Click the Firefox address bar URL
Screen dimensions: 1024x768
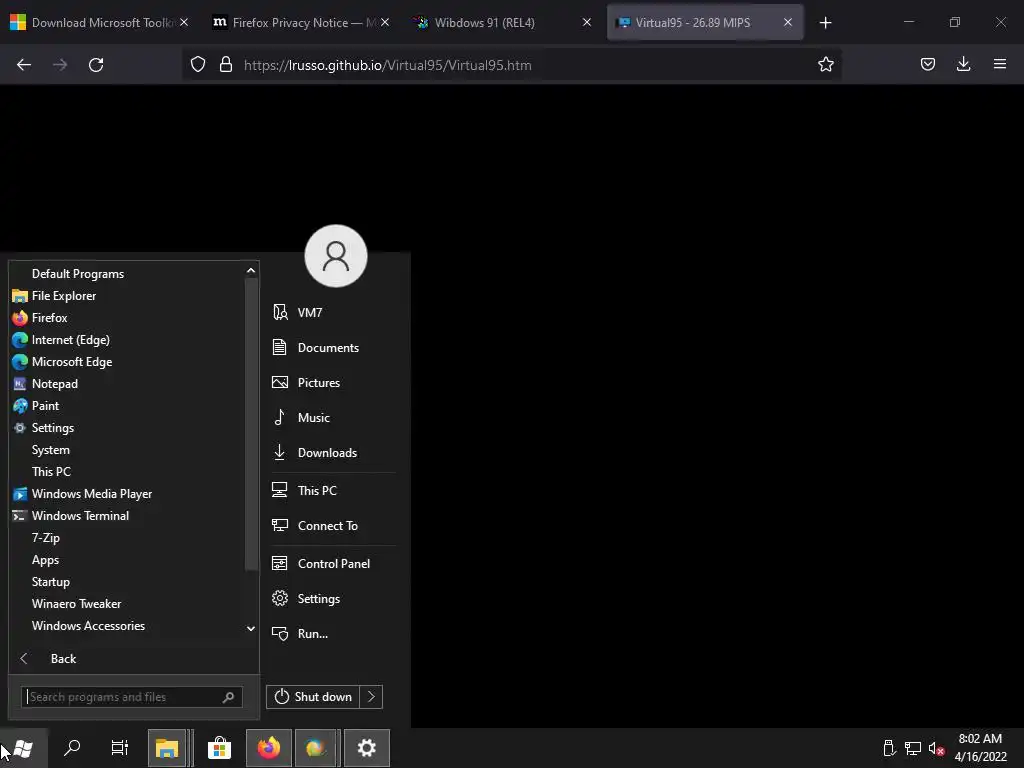pyautogui.click(x=387, y=65)
